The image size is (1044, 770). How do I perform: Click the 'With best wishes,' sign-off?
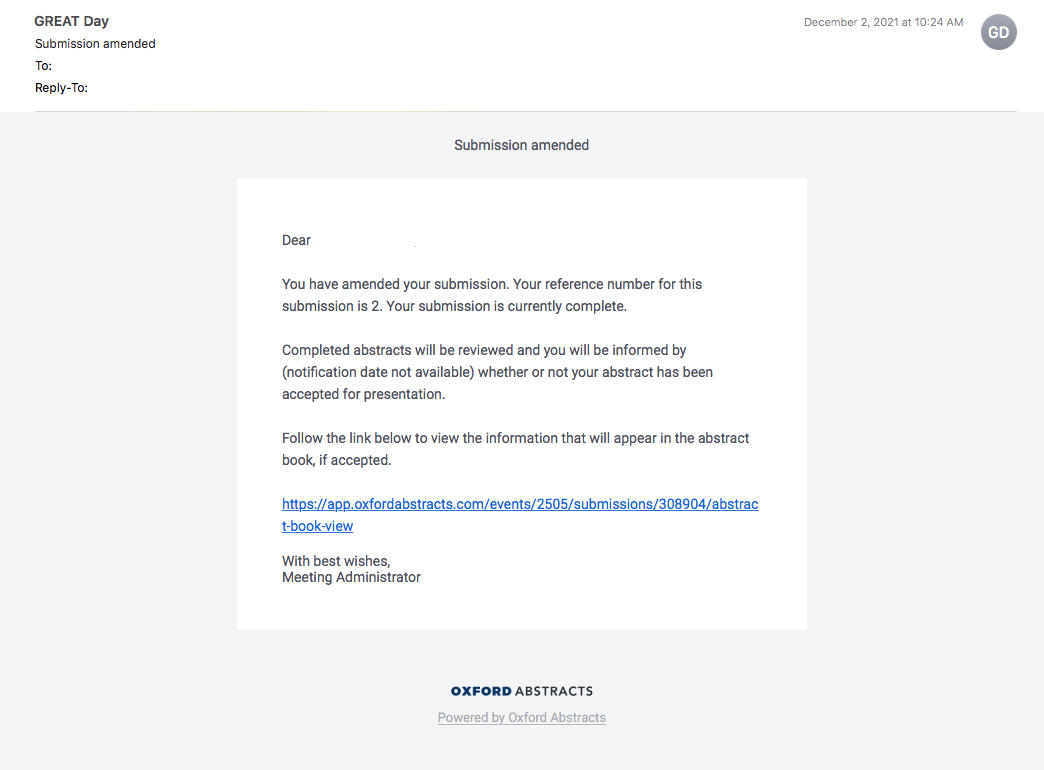tap(336, 561)
